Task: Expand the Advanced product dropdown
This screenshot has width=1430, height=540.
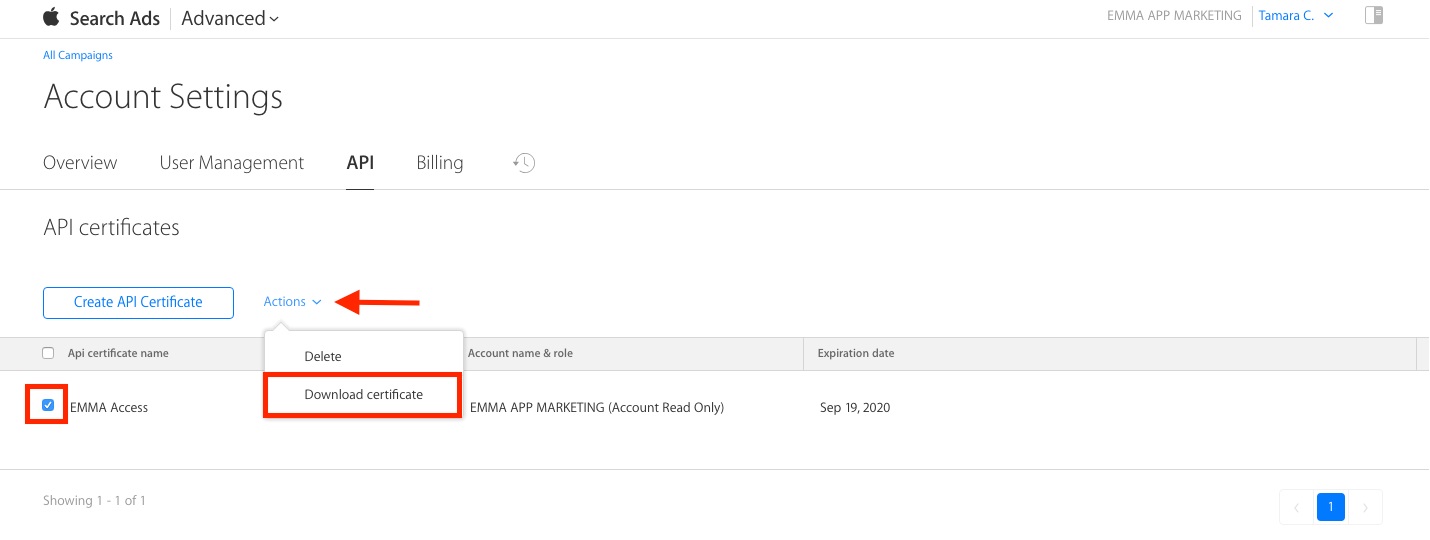Action: (230, 18)
